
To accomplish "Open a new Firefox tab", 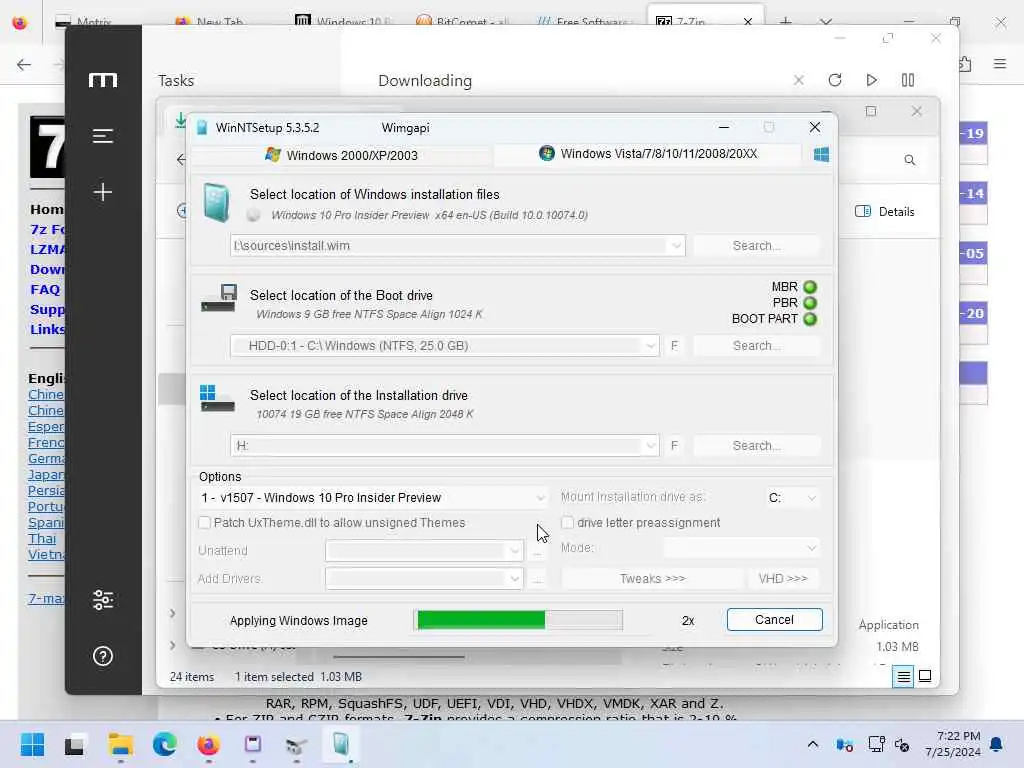I will (786, 22).
